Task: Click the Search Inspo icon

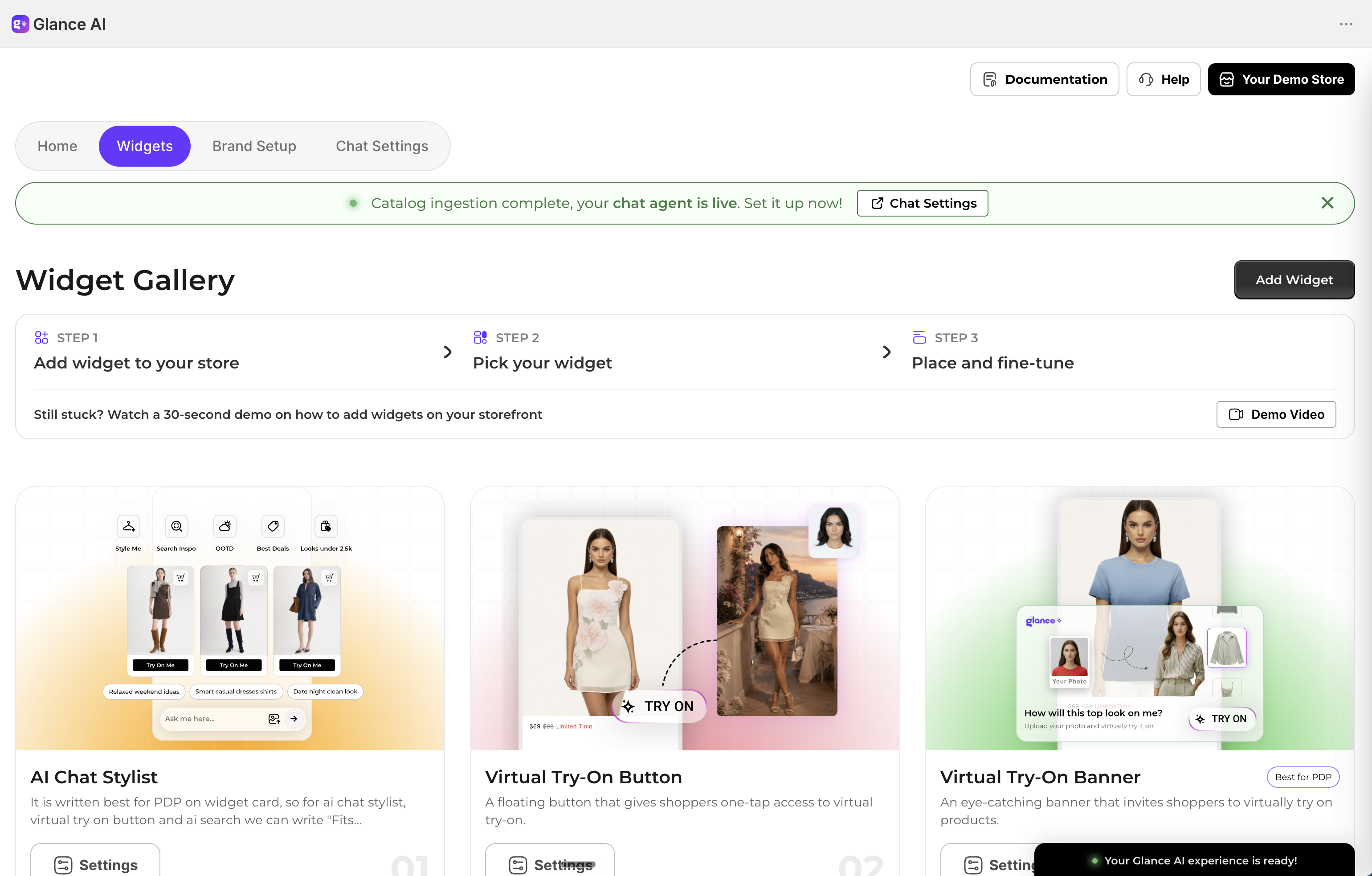Action: (x=177, y=526)
